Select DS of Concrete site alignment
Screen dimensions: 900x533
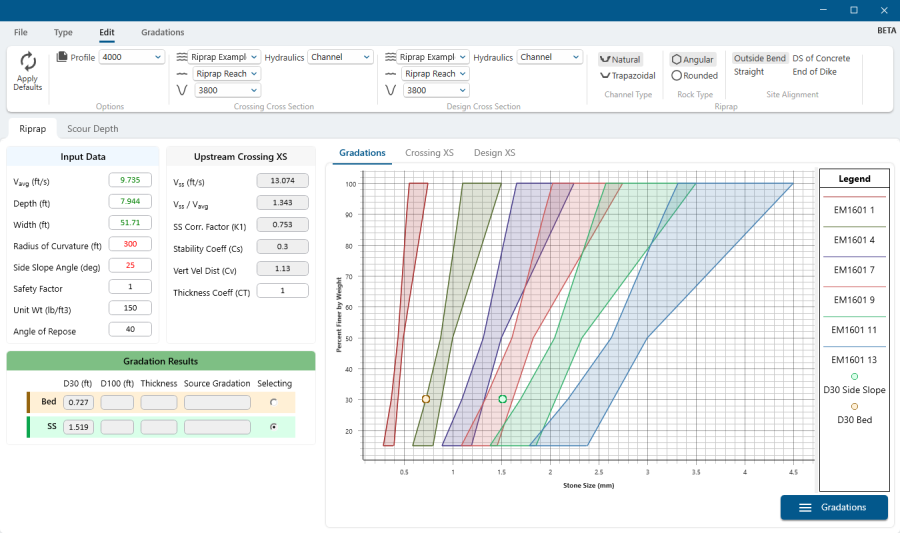821,59
